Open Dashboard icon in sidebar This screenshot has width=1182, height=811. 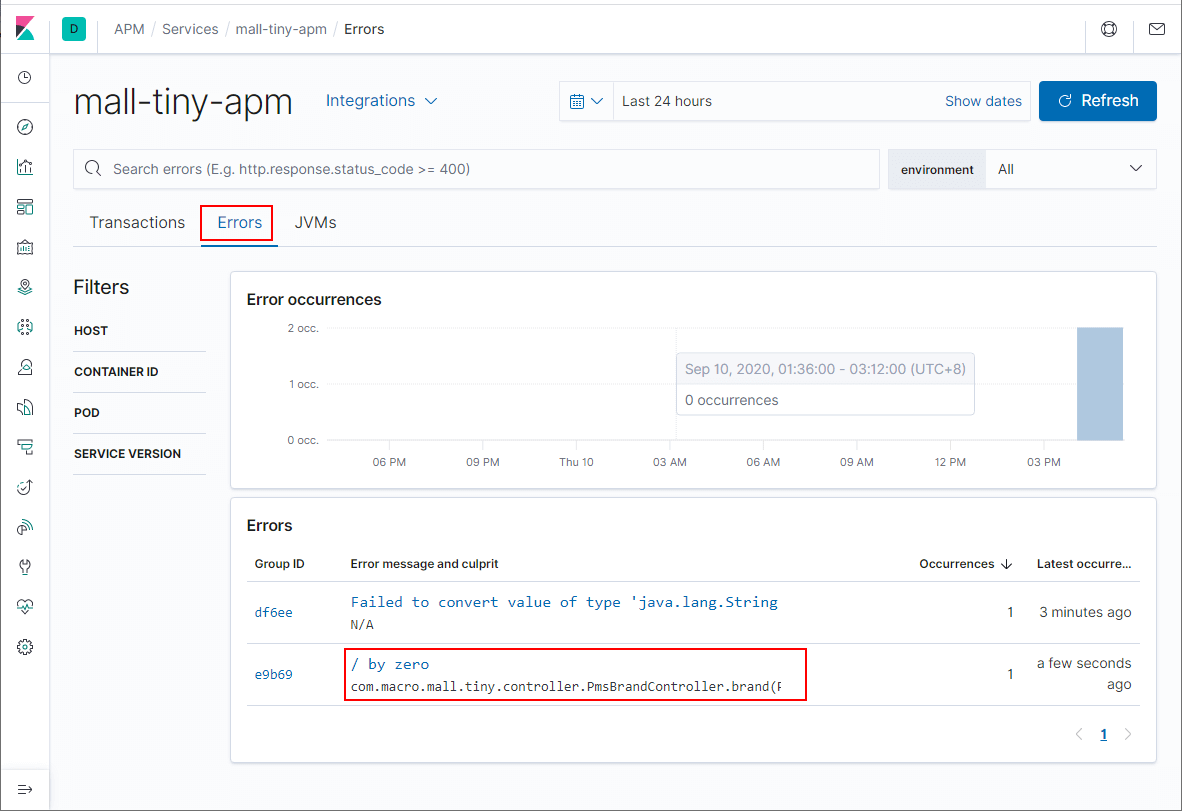[x=25, y=207]
